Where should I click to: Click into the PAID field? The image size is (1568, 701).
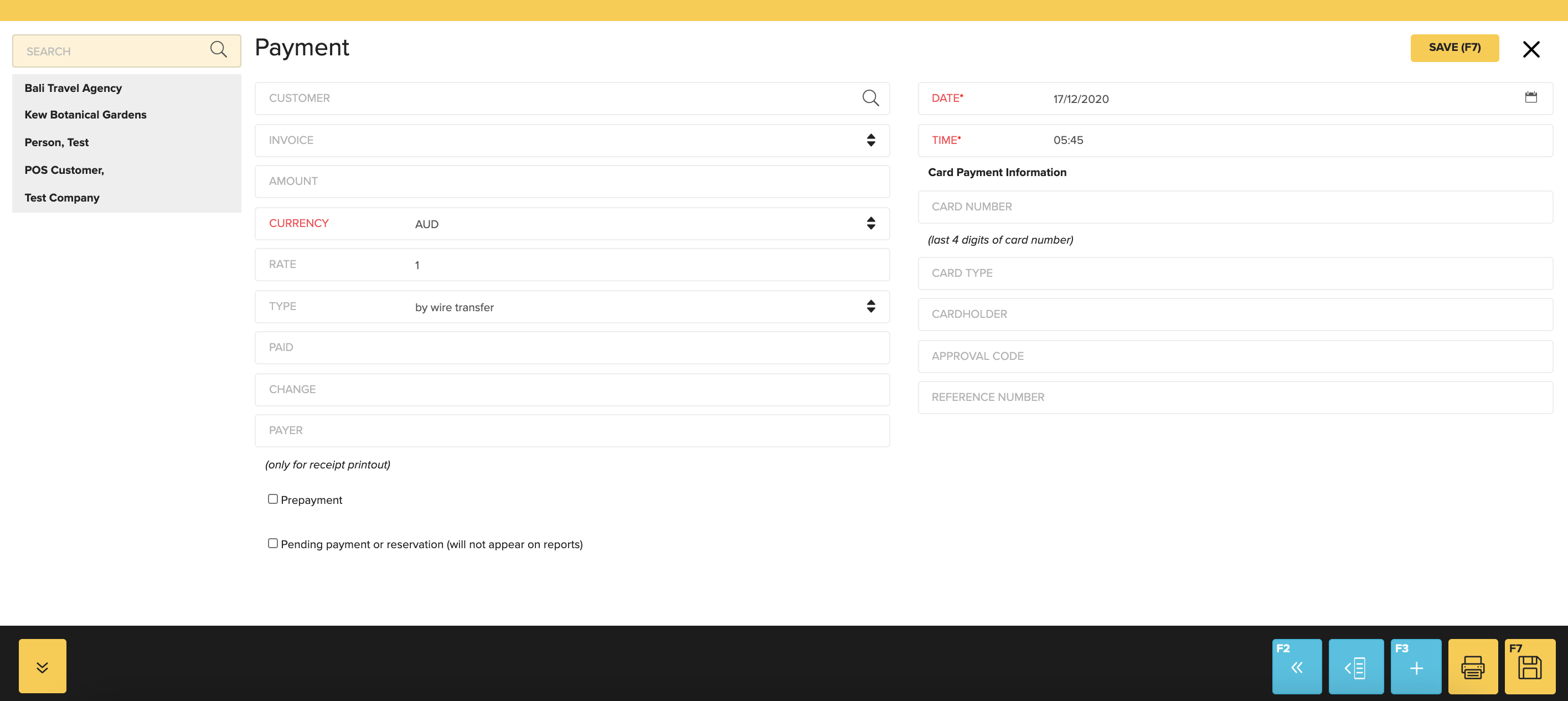(x=572, y=348)
